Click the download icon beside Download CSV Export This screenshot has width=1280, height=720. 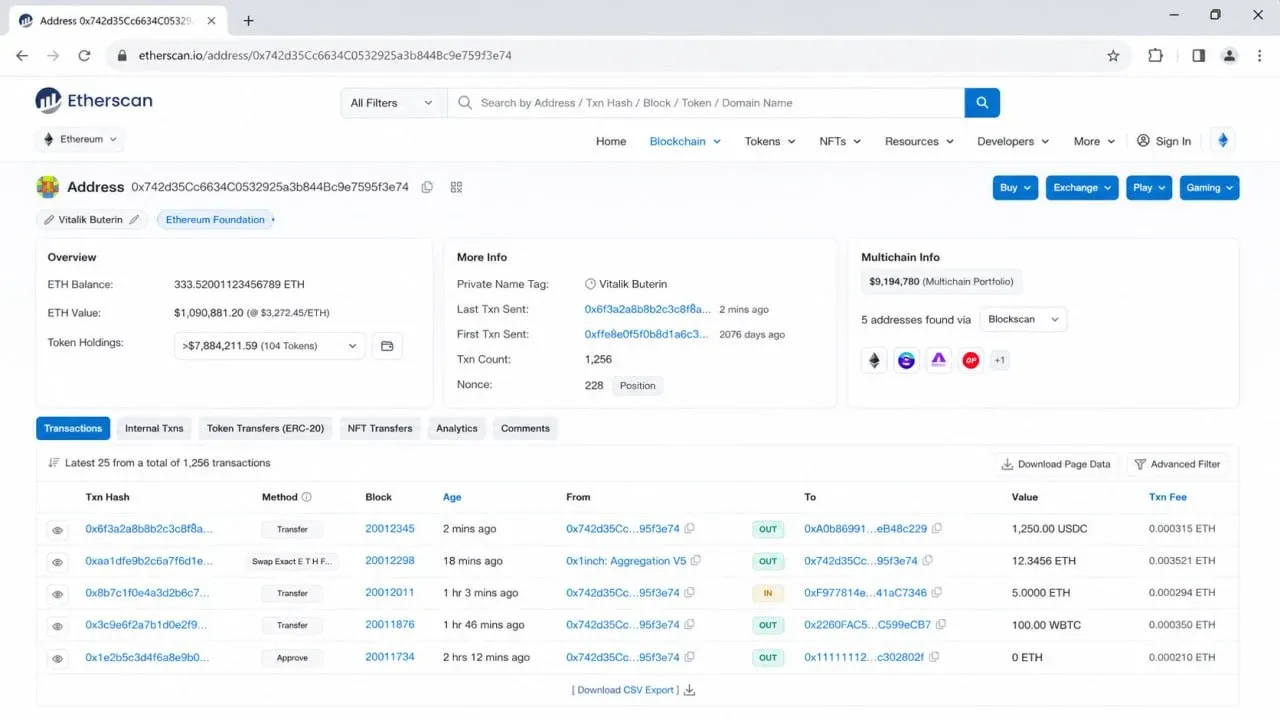(x=689, y=690)
